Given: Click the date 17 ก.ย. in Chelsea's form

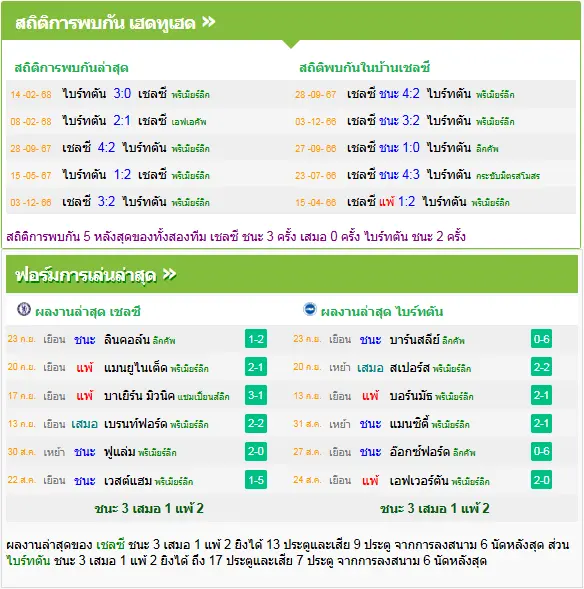Looking at the screenshot, I should 22,396.
